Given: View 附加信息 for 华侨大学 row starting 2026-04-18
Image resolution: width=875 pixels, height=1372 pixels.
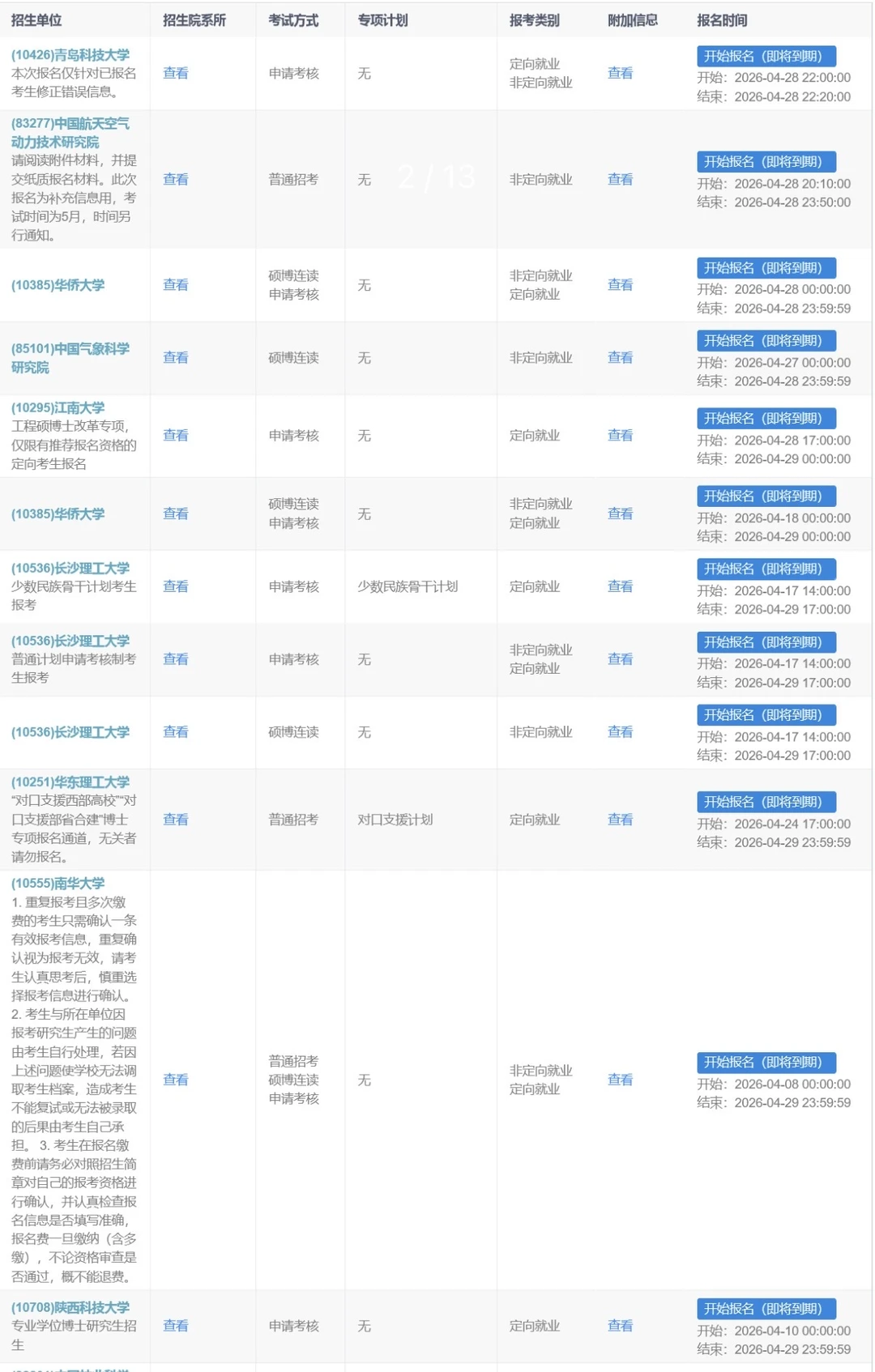Looking at the screenshot, I should pos(621,513).
